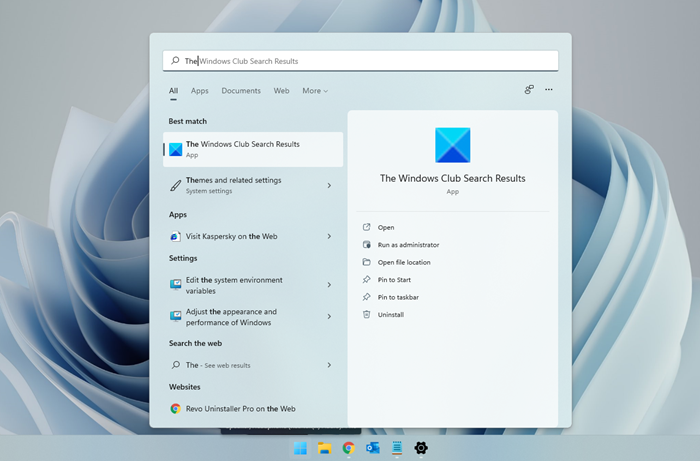Open File Explorer from the taskbar
The height and width of the screenshot is (461, 700).
(x=324, y=448)
